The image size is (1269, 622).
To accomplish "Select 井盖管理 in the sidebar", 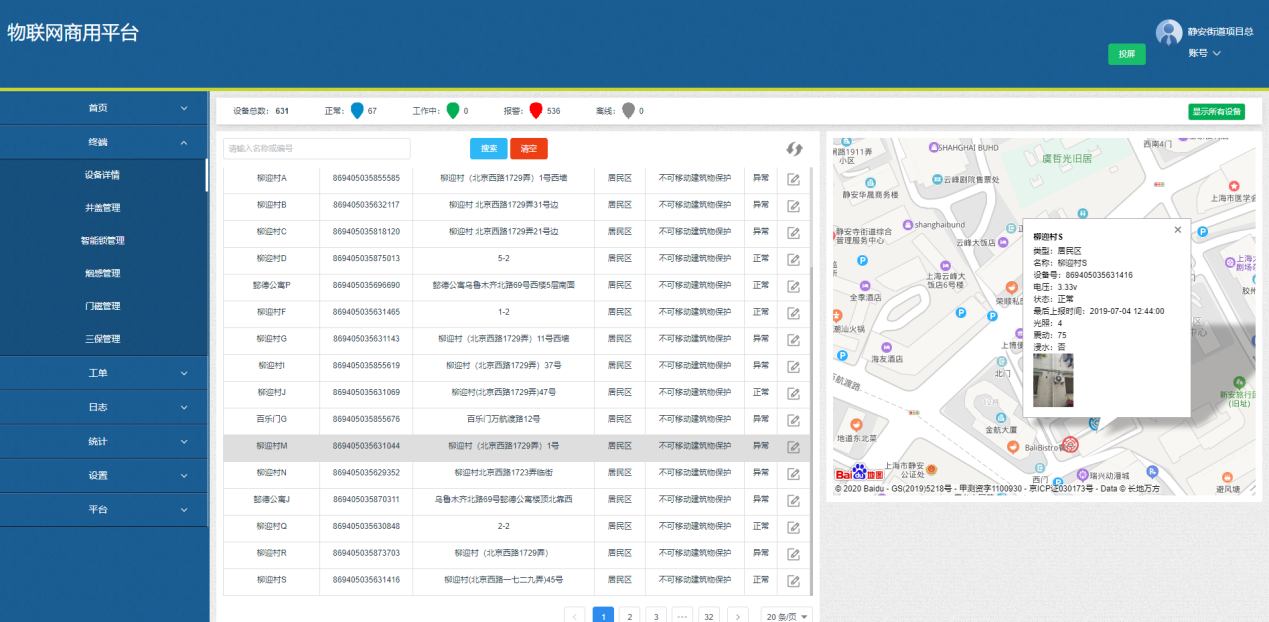I will pos(103,208).
